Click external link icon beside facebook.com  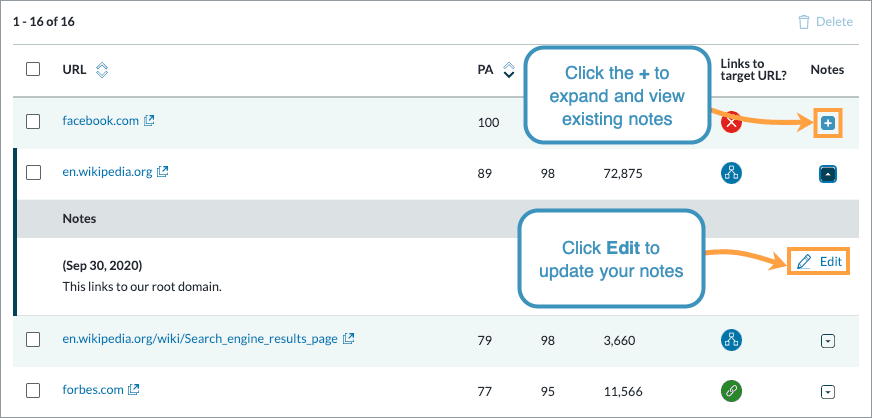[149, 121]
